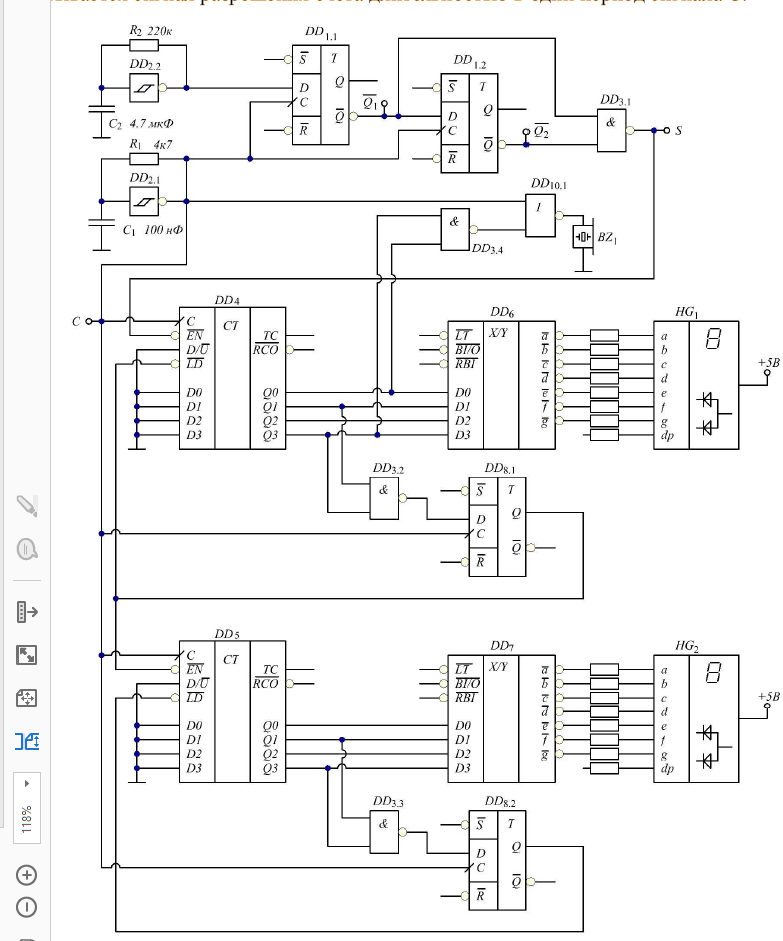Click the DD3.2 gate label
This screenshot has width=783, height=941.
[x=388, y=468]
